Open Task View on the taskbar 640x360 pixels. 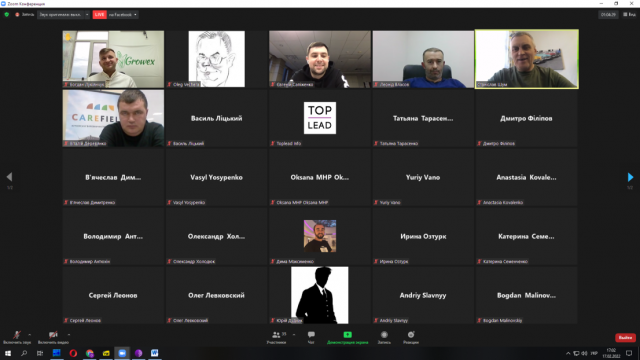pyautogui.click(x=40, y=353)
